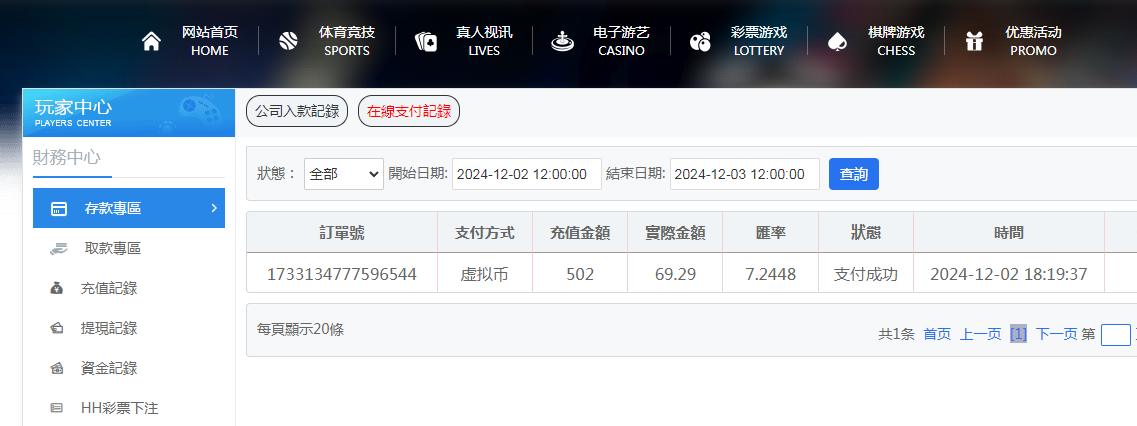Screen dimensions: 1137x426
Task: Select the 在線支付記錄 tab
Action: point(408,112)
